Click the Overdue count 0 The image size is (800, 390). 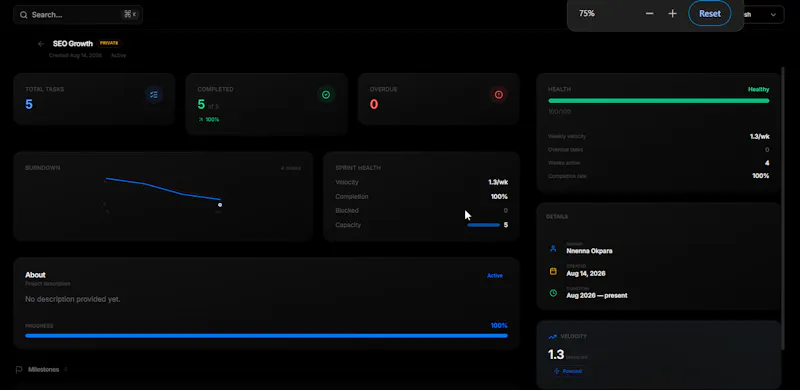[x=374, y=105]
